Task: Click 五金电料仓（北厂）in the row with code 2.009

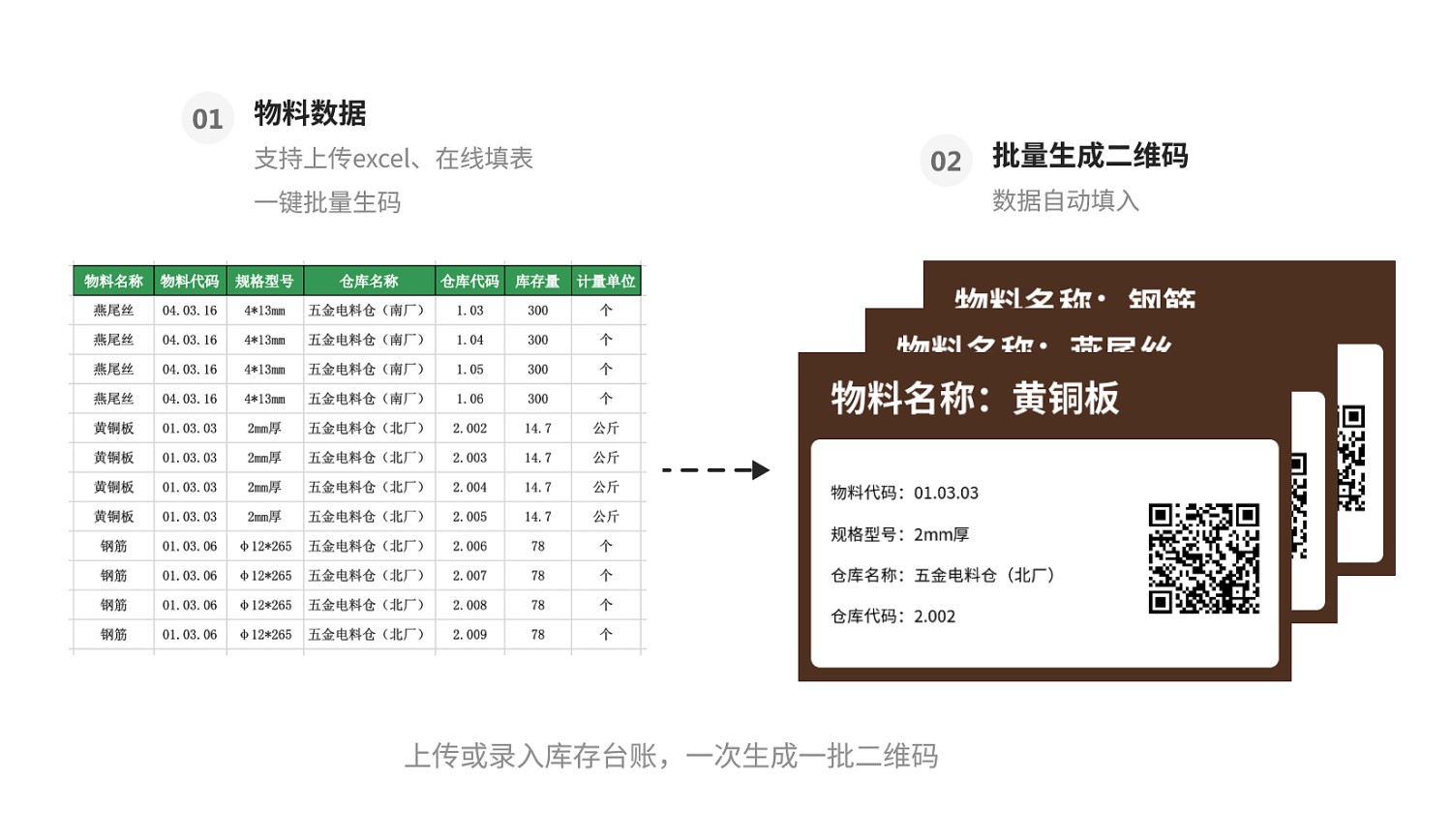Action: 367,635
